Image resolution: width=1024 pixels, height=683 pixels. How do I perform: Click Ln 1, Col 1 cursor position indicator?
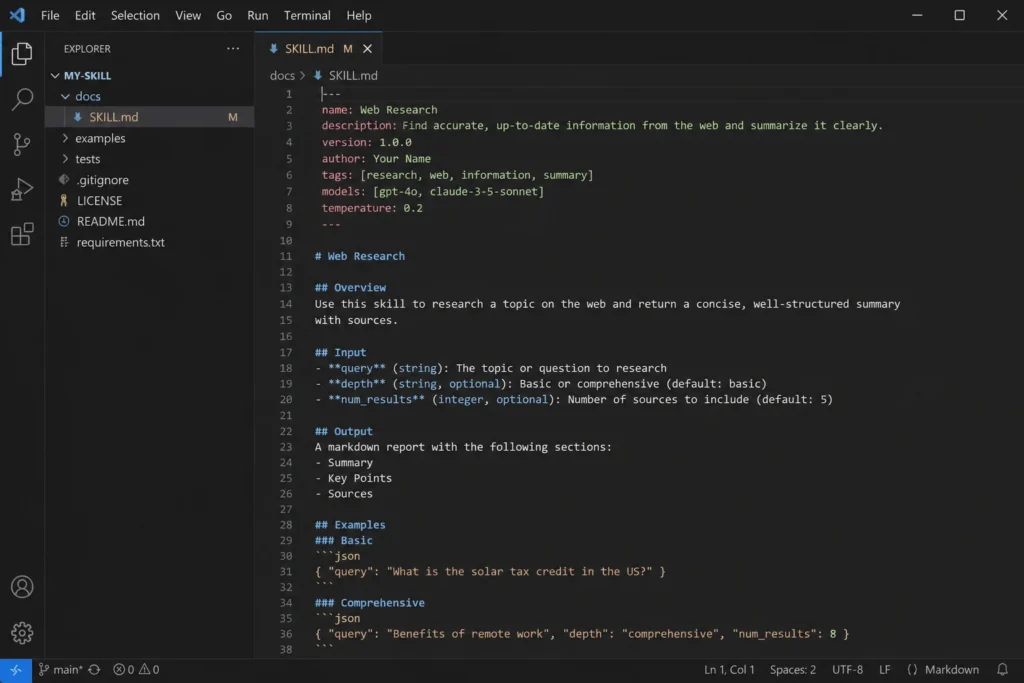[x=729, y=670]
